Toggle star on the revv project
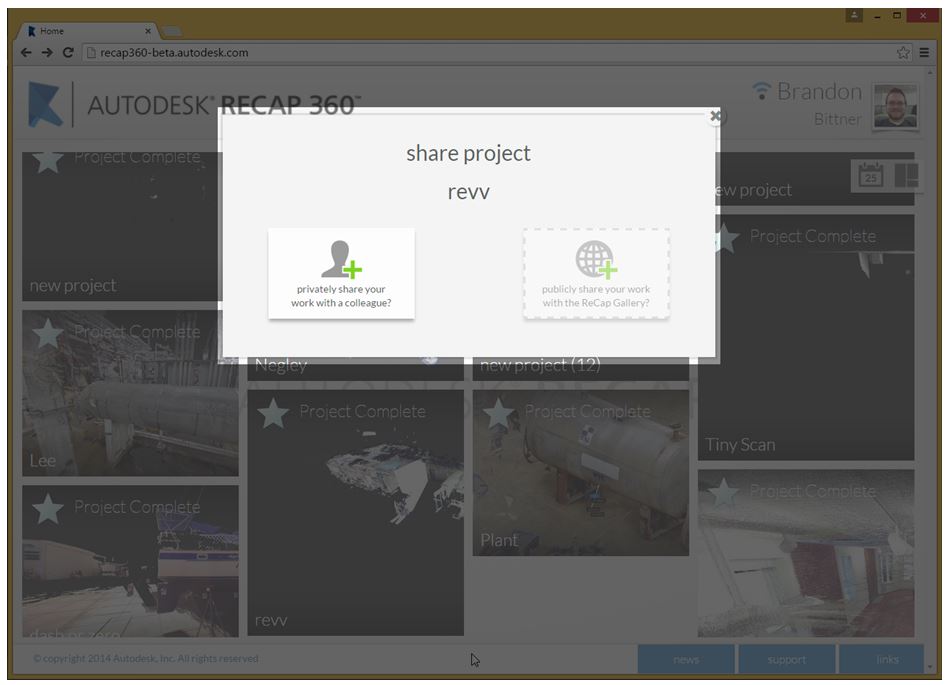948x685 pixels. click(273, 413)
